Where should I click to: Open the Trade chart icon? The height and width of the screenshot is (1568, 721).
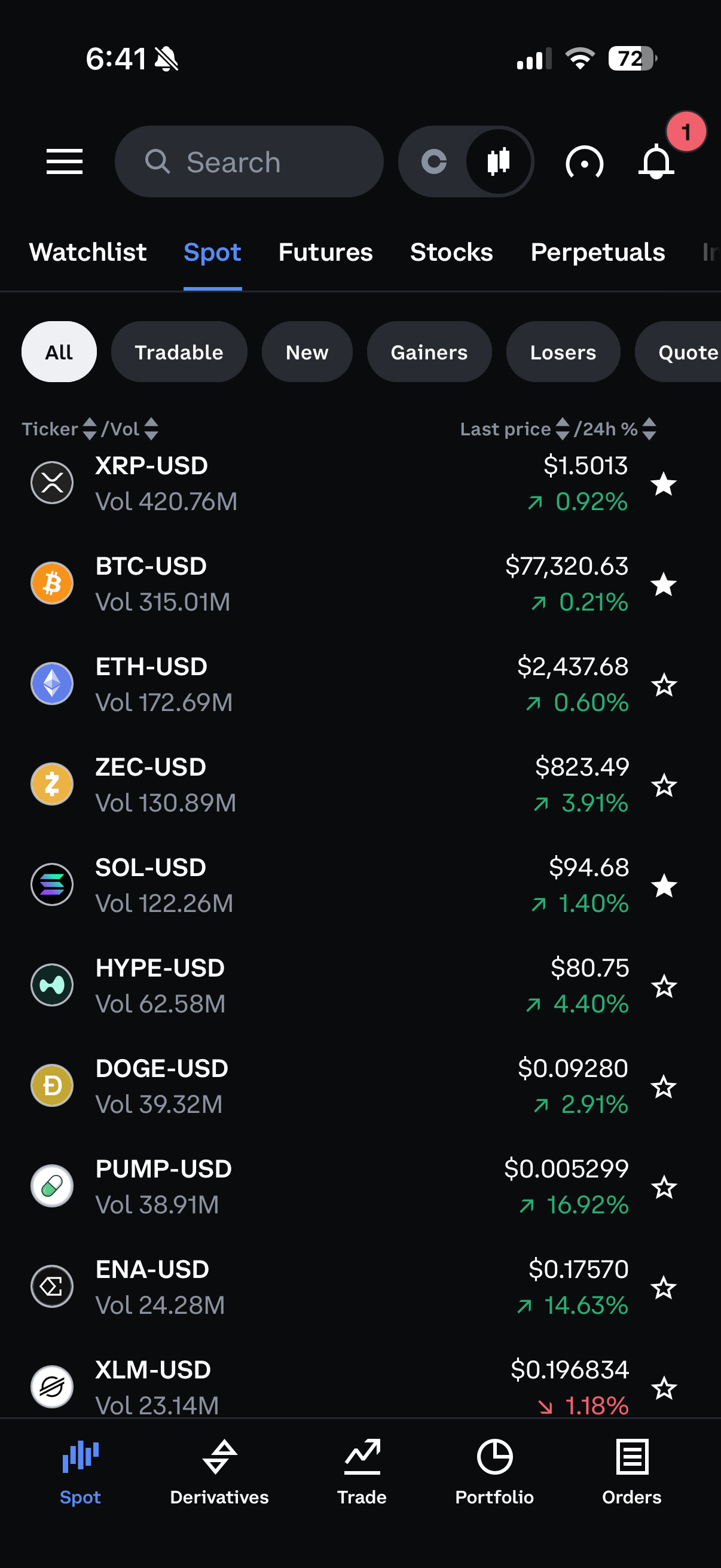pos(362,1456)
